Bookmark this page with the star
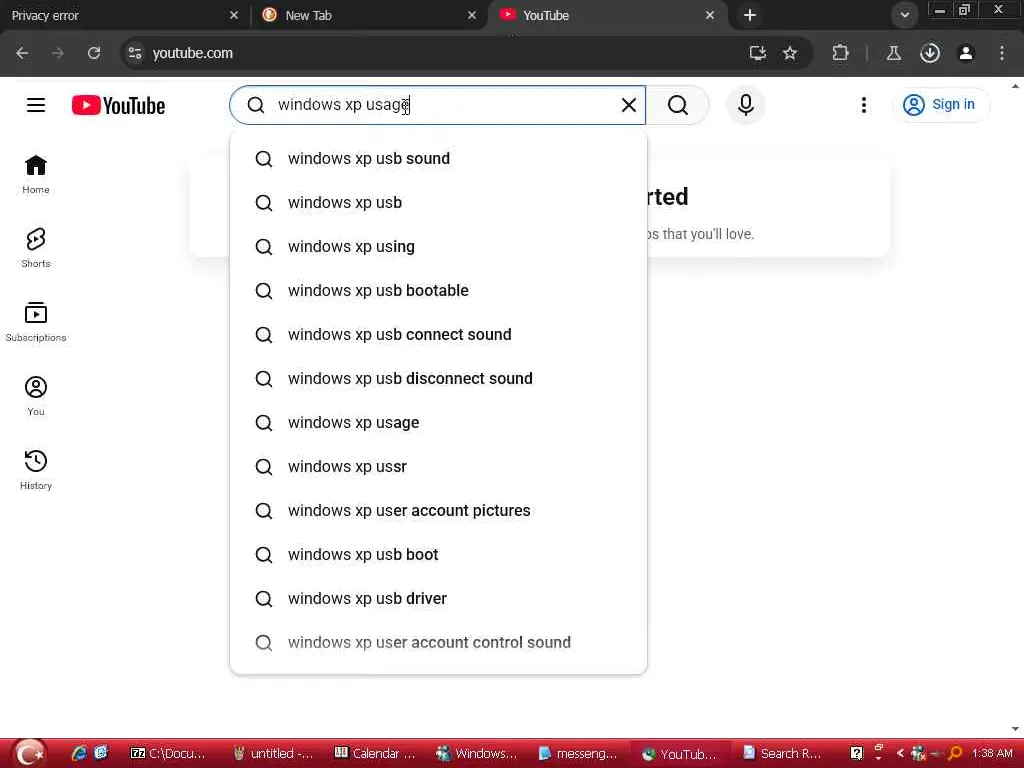 pos(790,53)
